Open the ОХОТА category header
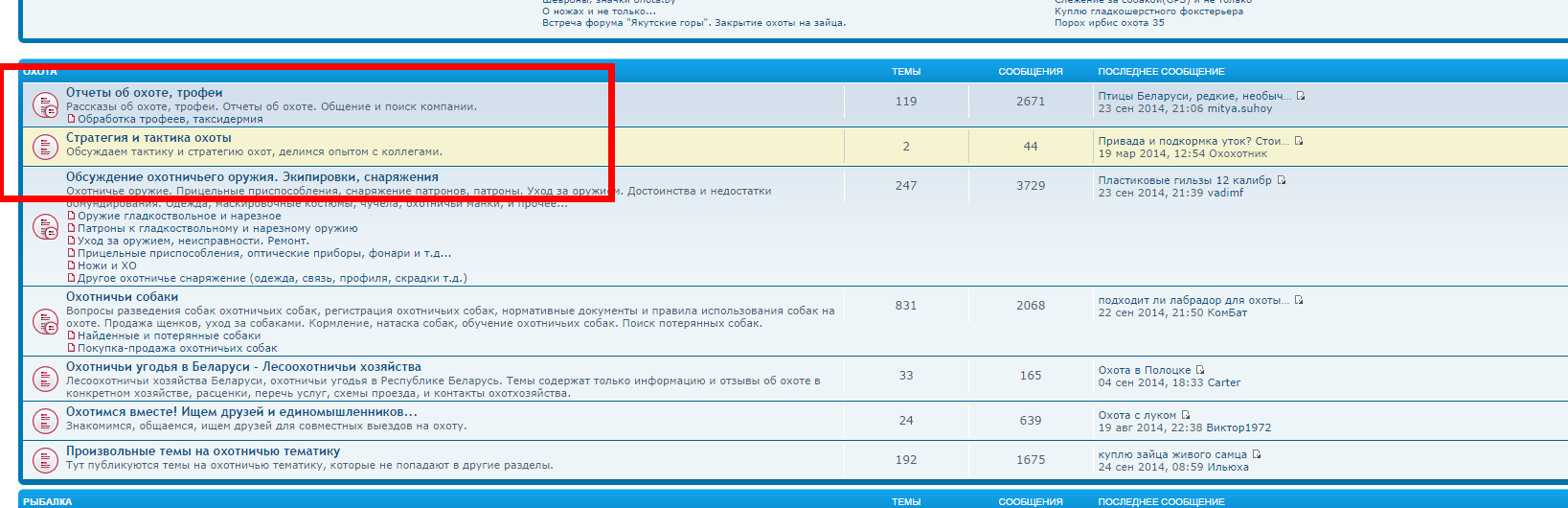Viewport: 1568px width, 508px height. [40, 72]
